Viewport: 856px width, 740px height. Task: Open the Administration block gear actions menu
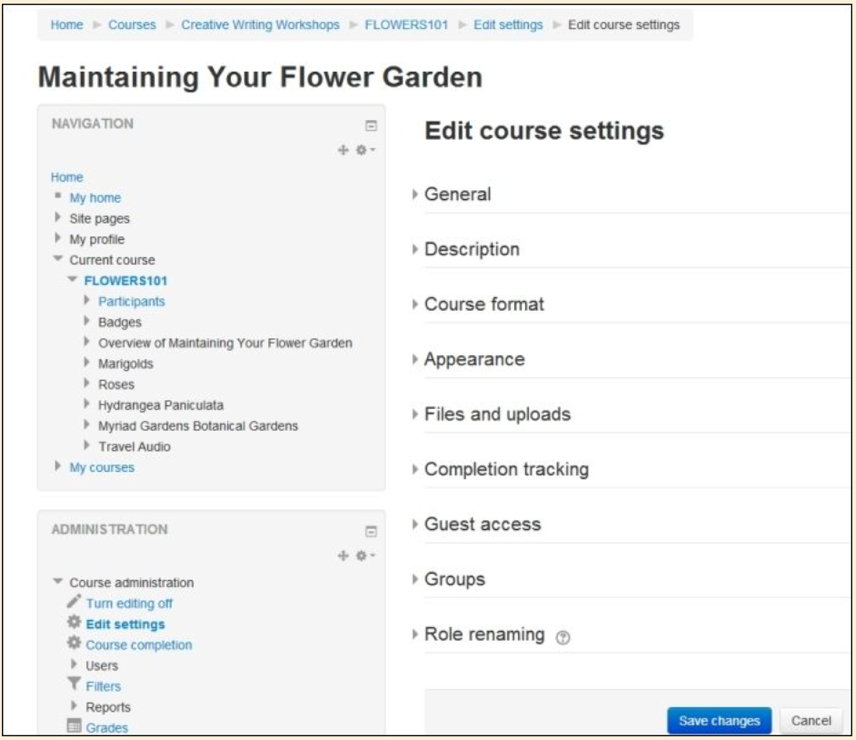365,556
